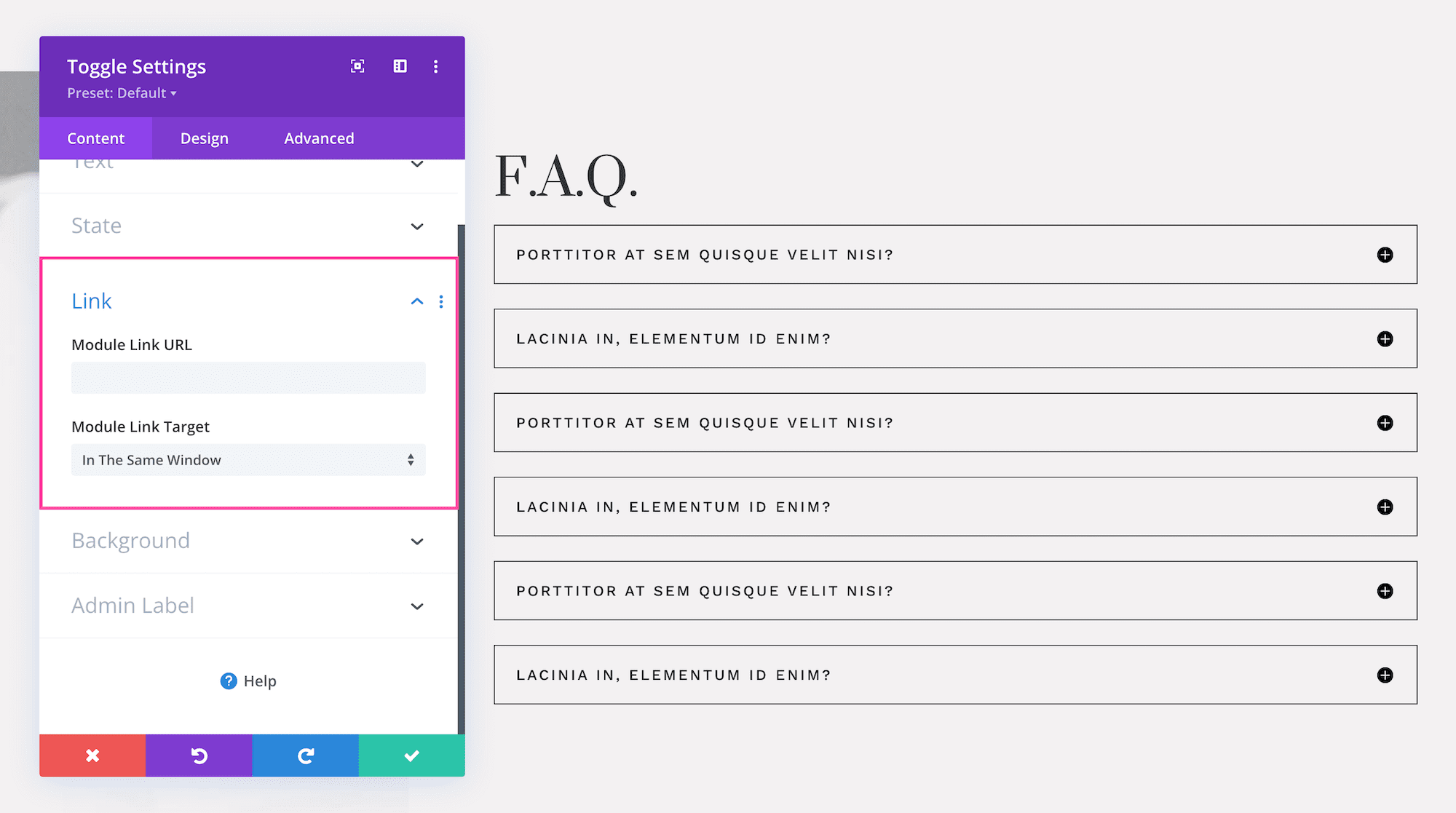The height and width of the screenshot is (813, 1456).
Task: Click the redo button at bottom toolbar
Action: point(305,755)
